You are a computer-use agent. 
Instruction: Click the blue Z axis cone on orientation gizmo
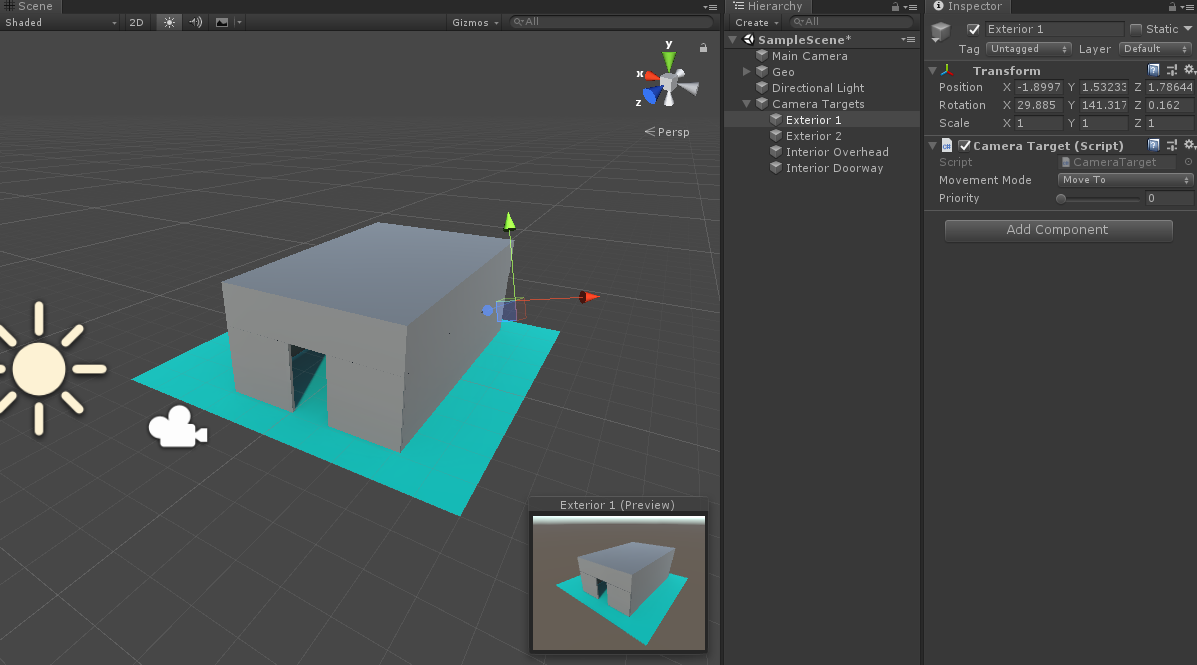point(652,94)
